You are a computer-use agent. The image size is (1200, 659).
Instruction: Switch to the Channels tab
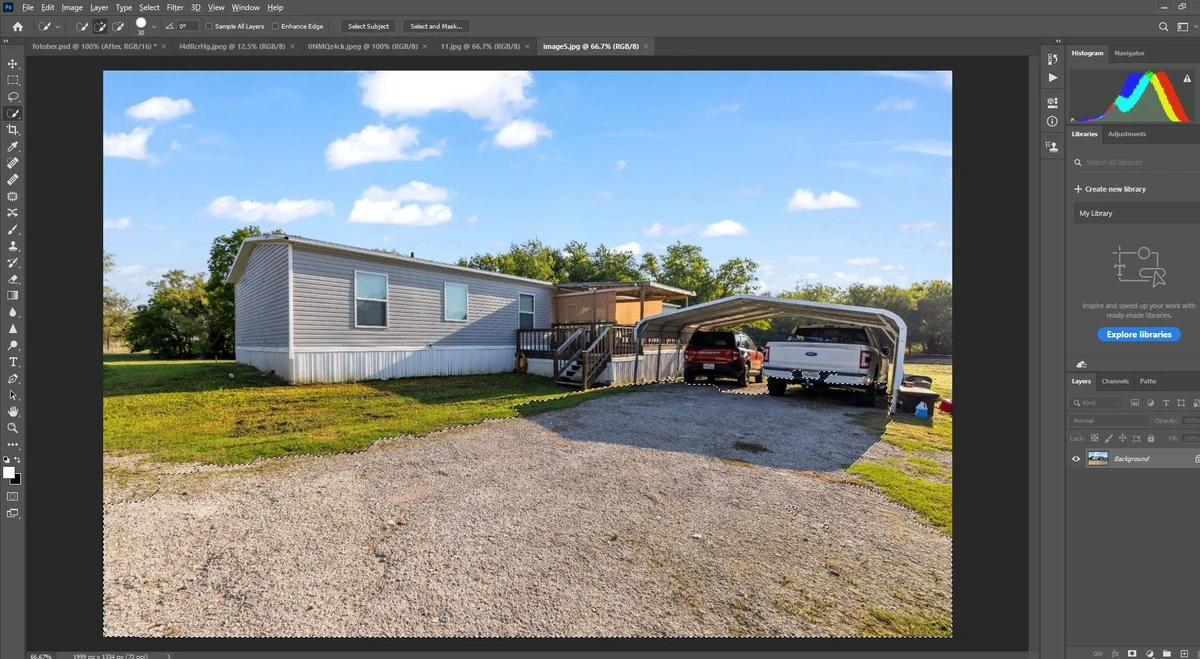tap(1115, 381)
